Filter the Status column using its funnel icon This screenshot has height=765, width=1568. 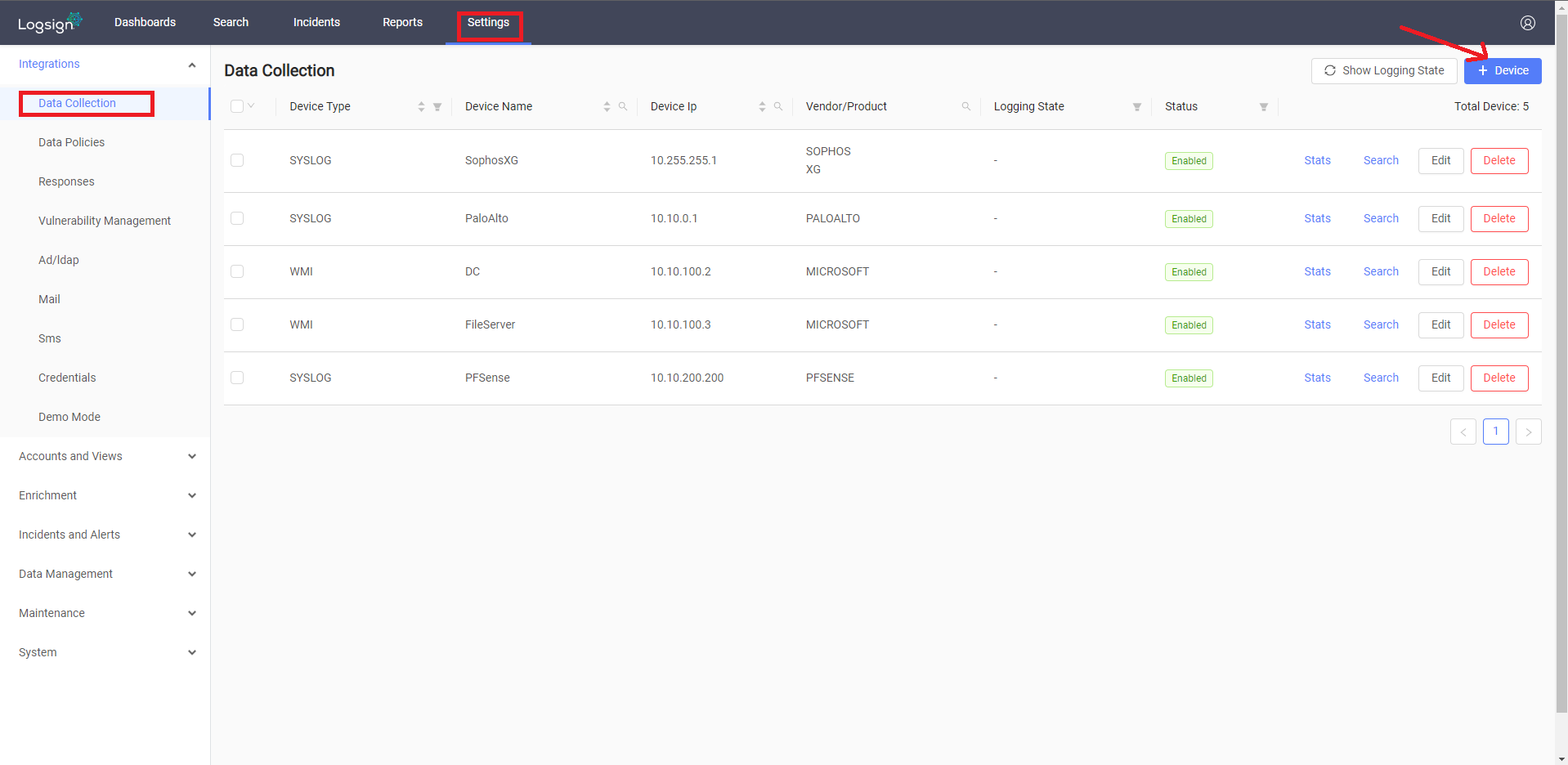pos(1264,106)
